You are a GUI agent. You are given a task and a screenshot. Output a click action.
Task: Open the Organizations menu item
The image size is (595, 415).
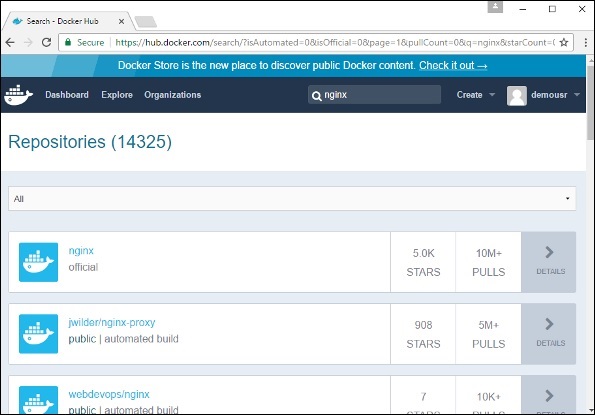click(173, 95)
